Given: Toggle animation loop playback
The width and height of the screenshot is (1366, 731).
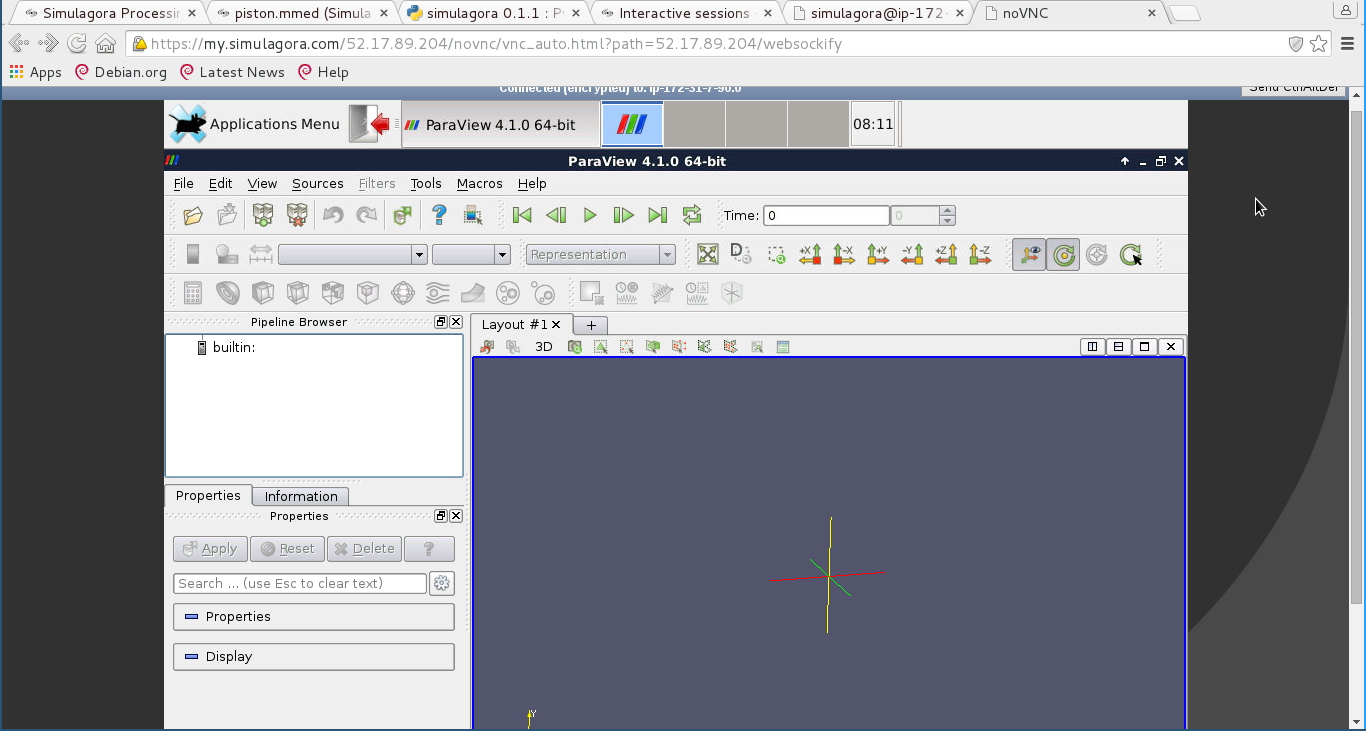Looking at the screenshot, I should tap(691, 215).
